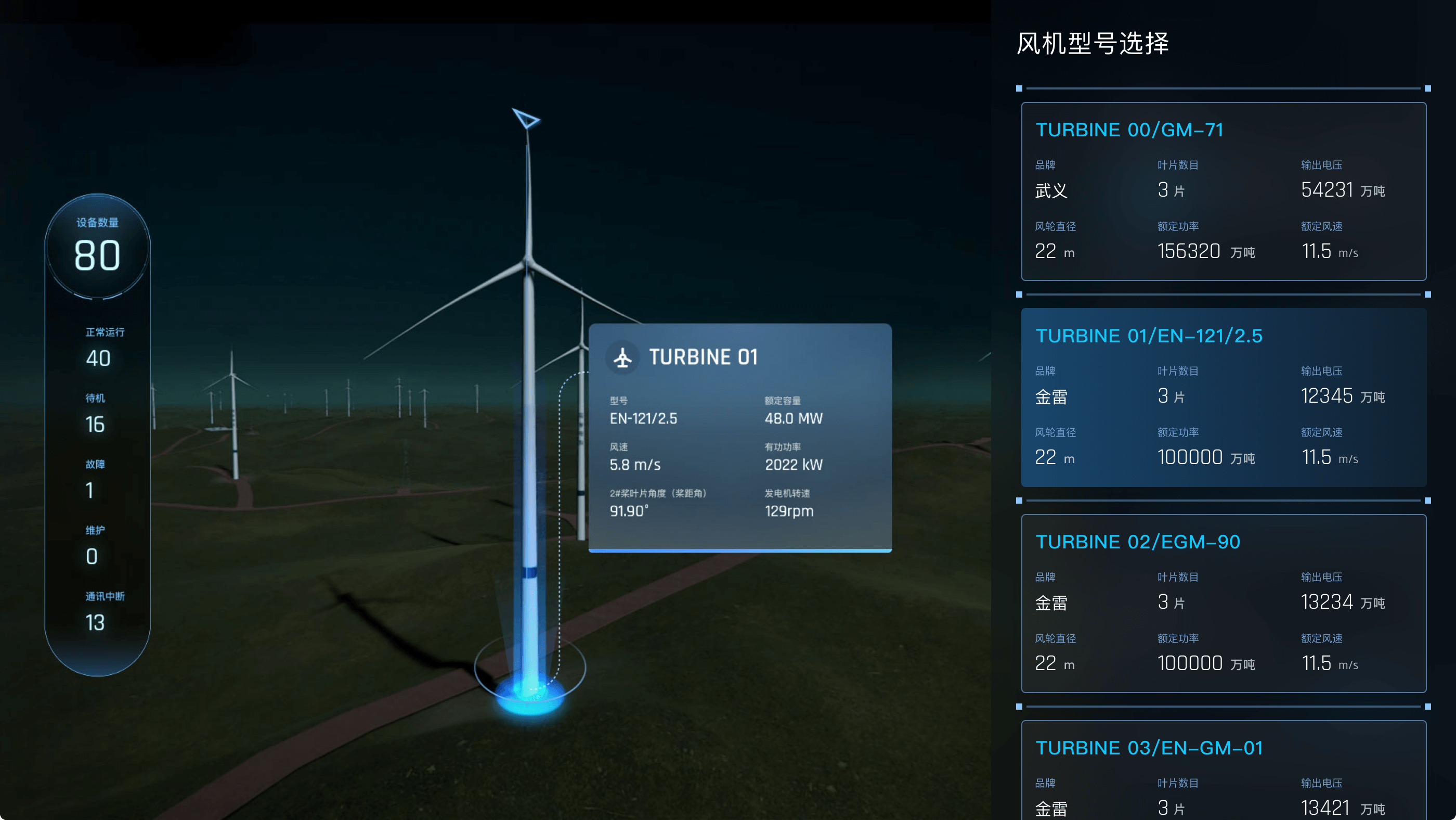Click the TURBINE 01 popup title

[x=703, y=357]
